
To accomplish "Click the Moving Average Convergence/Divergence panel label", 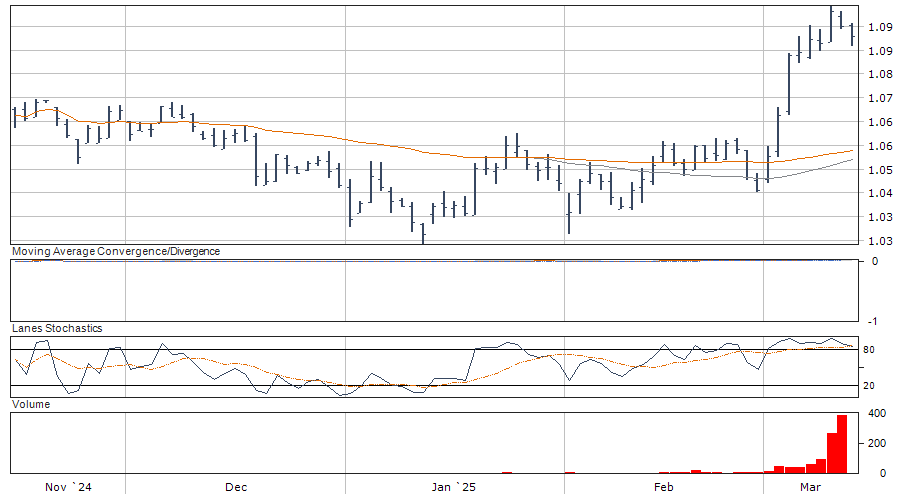I will (x=115, y=251).
